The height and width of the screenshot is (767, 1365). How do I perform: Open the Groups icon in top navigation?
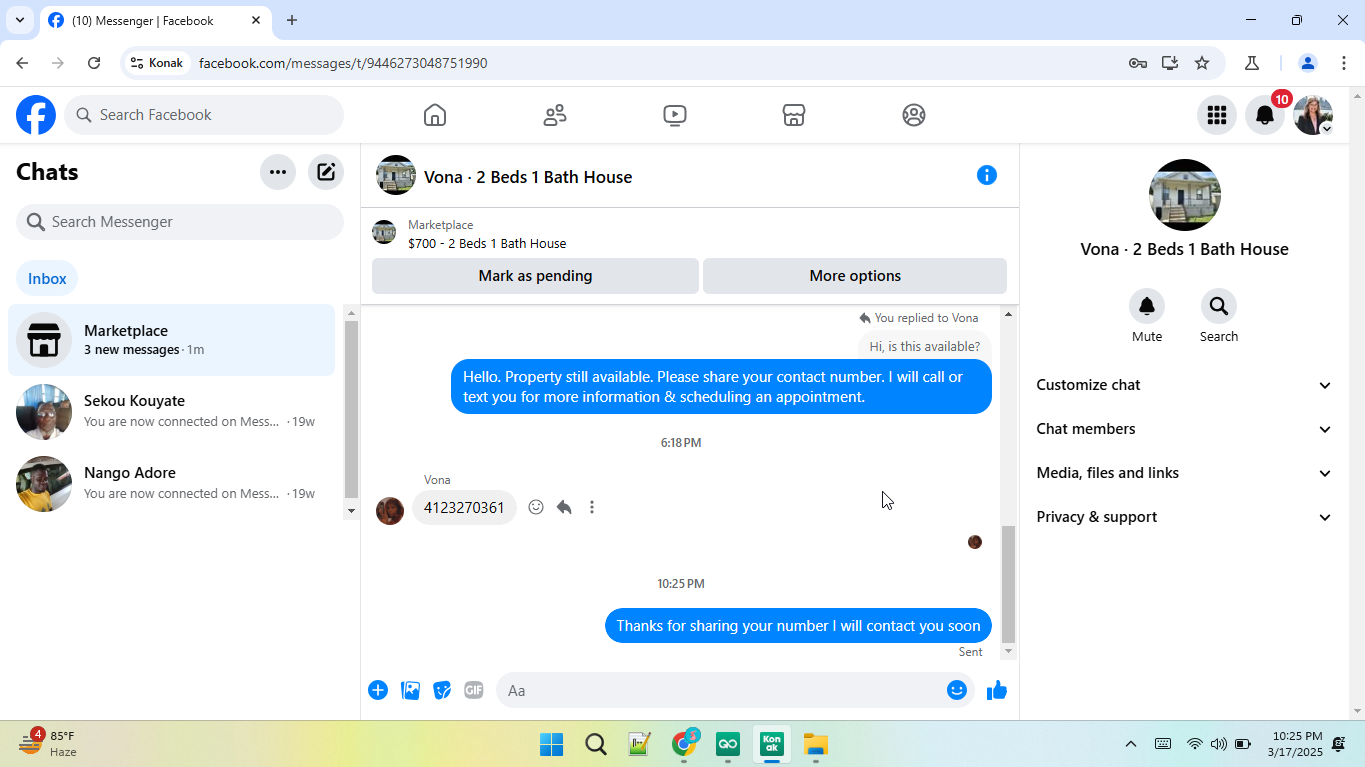click(x=914, y=115)
